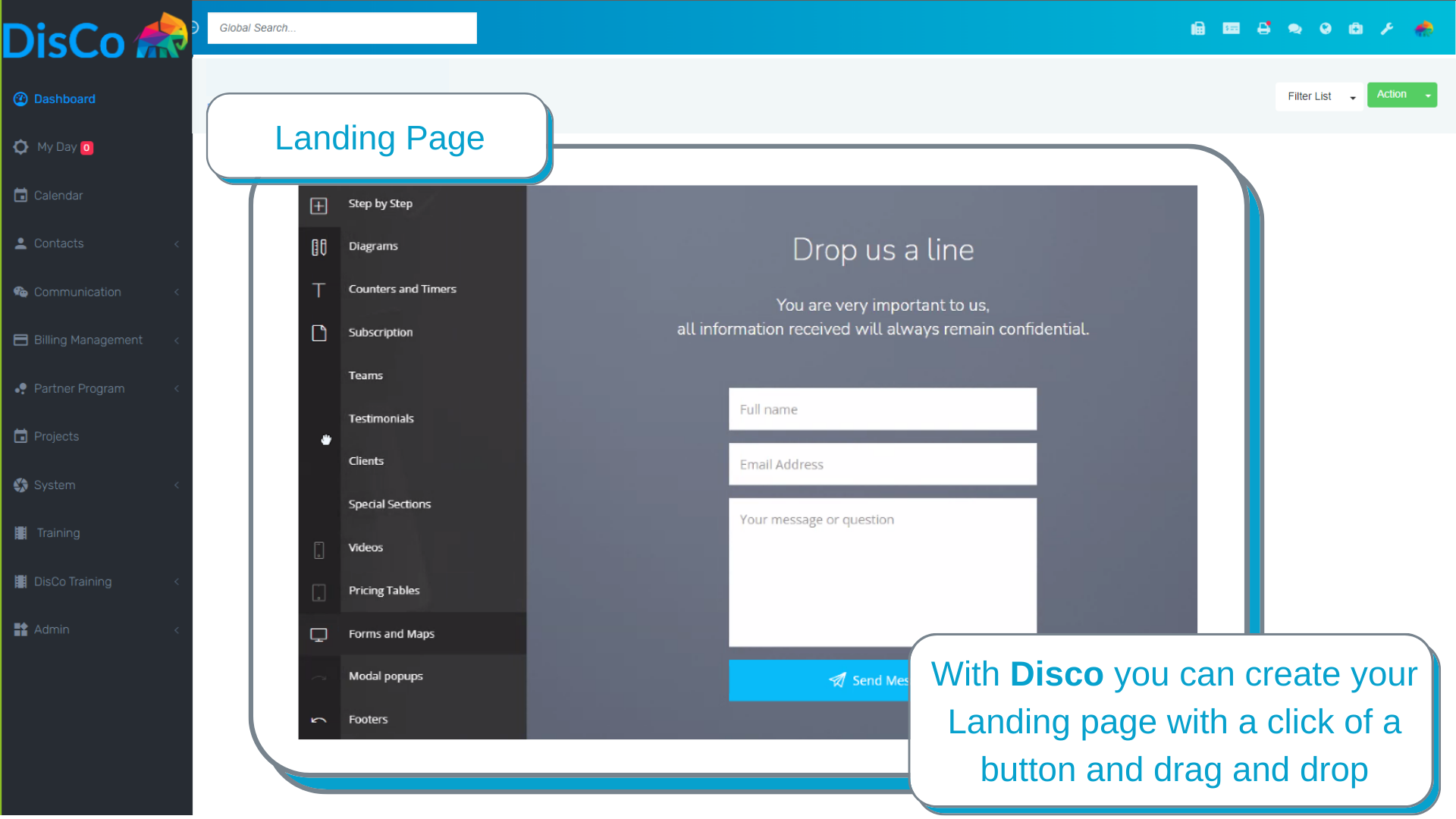Select Testimonials block category
Image resolution: width=1456 pixels, height=819 pixels.
coord(381,419)
